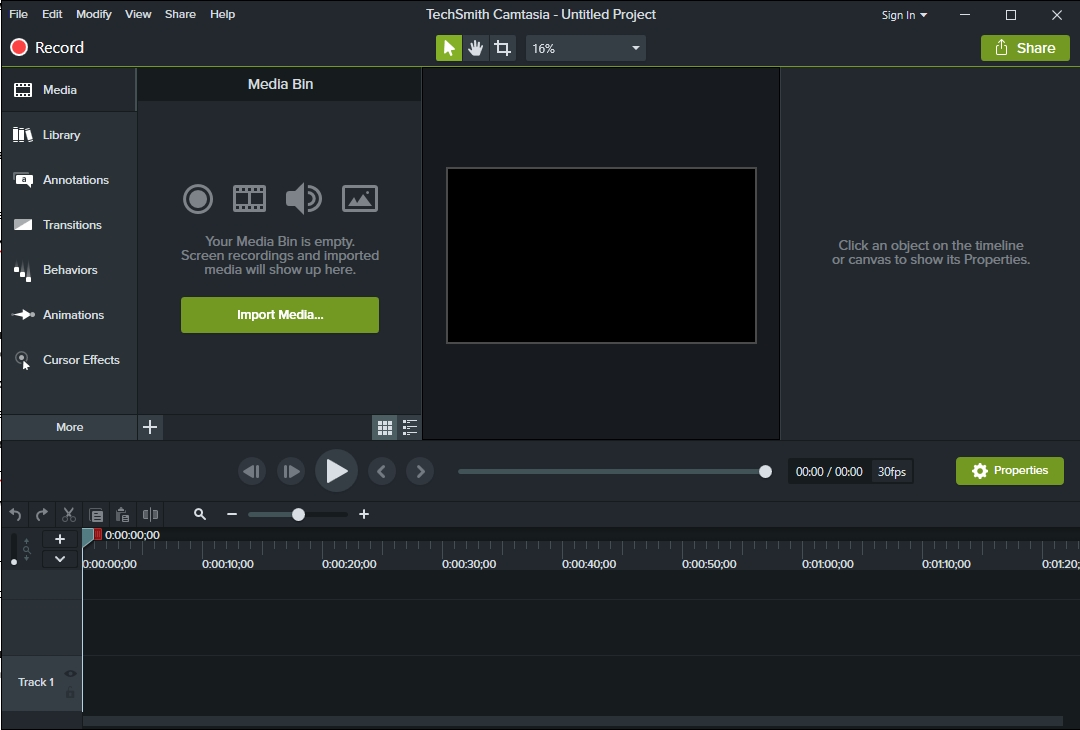Open the Share menu in menu bar
Image resolution: width=1080 pixels, height=730 pixels.
[180, 14]
